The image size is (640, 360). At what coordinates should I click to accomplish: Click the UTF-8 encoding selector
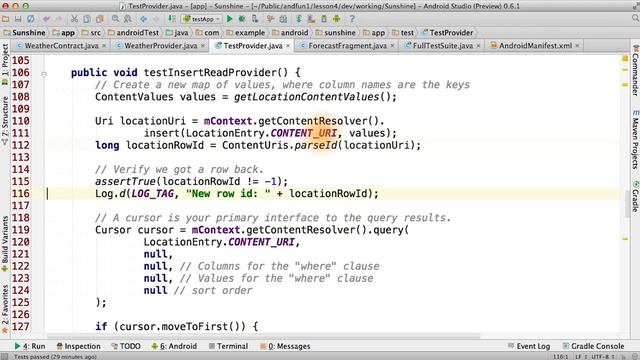click(x=604, y=357)
